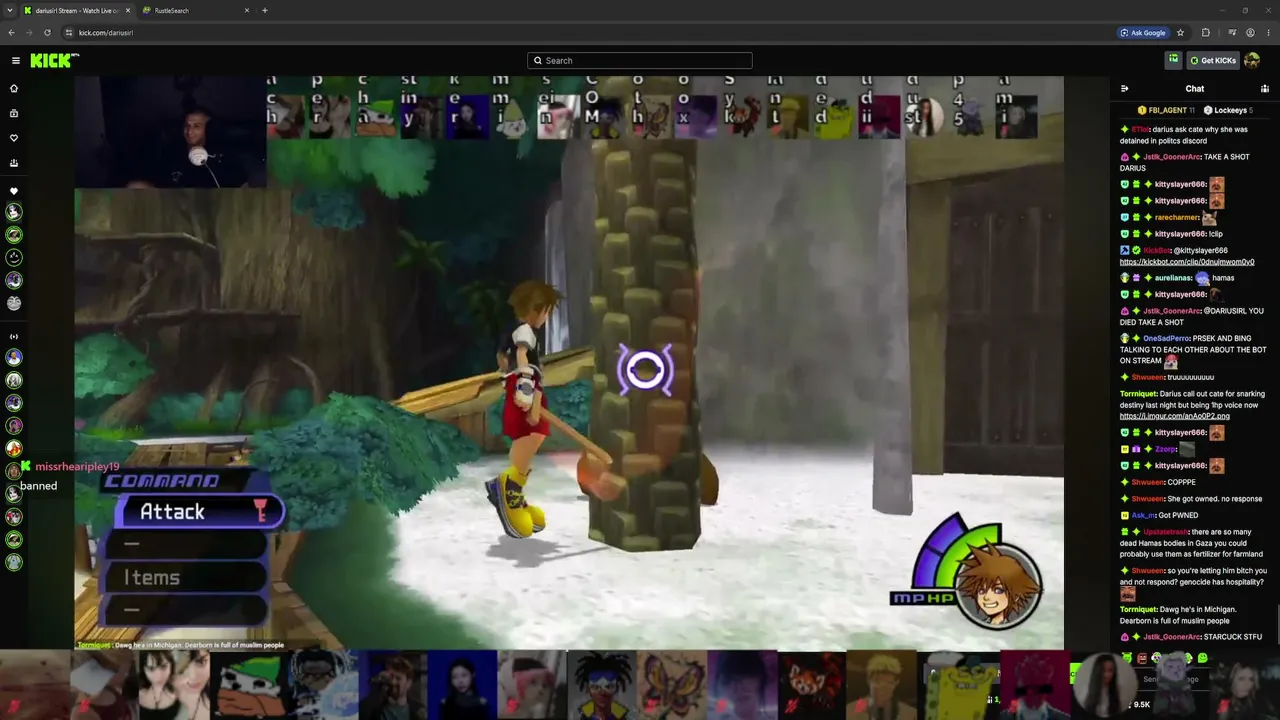
Task: Open the Following heart icon in sidebar
Action: (14, 138)
